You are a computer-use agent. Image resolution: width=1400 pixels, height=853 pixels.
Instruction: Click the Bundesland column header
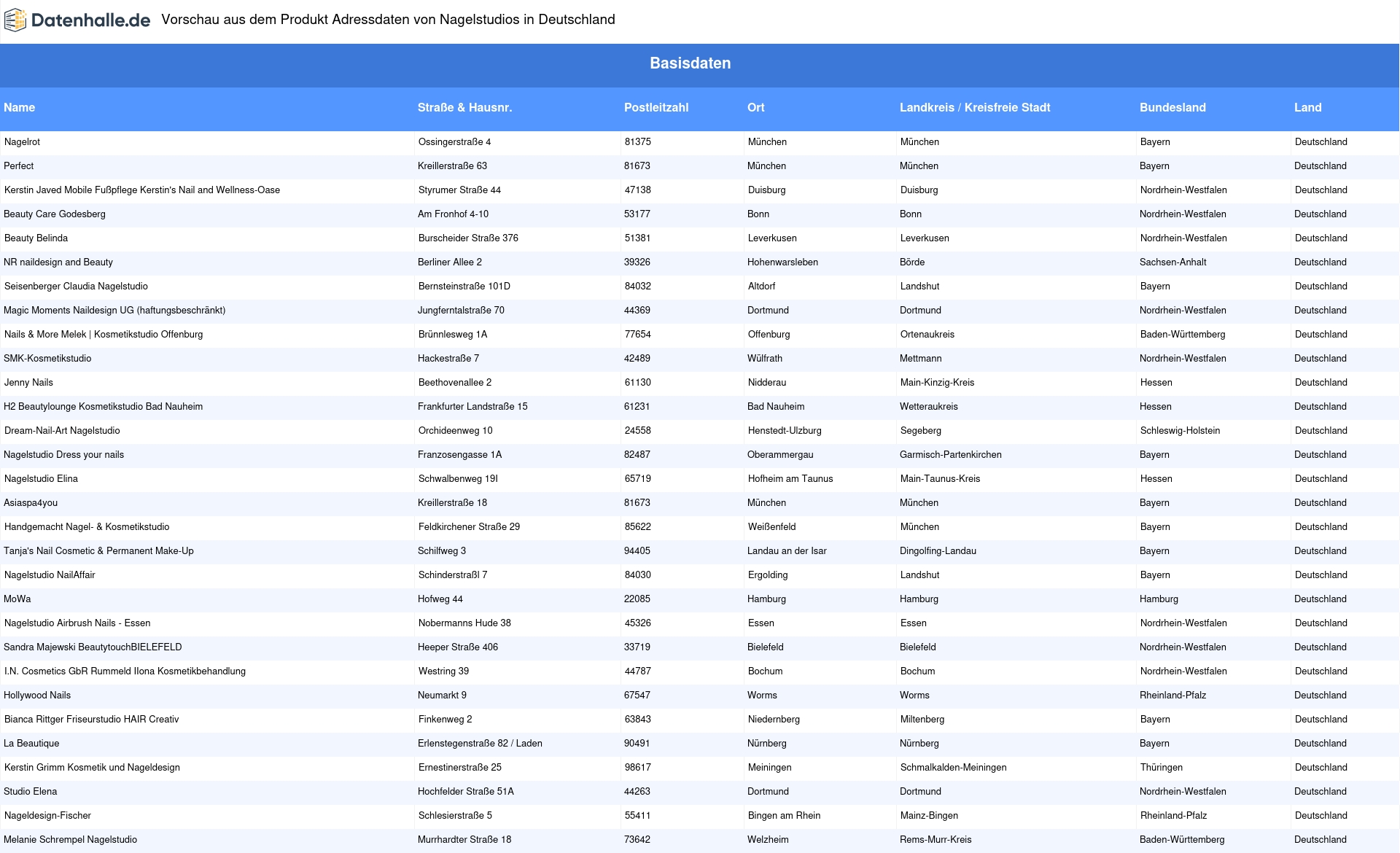coord(1172,108)
